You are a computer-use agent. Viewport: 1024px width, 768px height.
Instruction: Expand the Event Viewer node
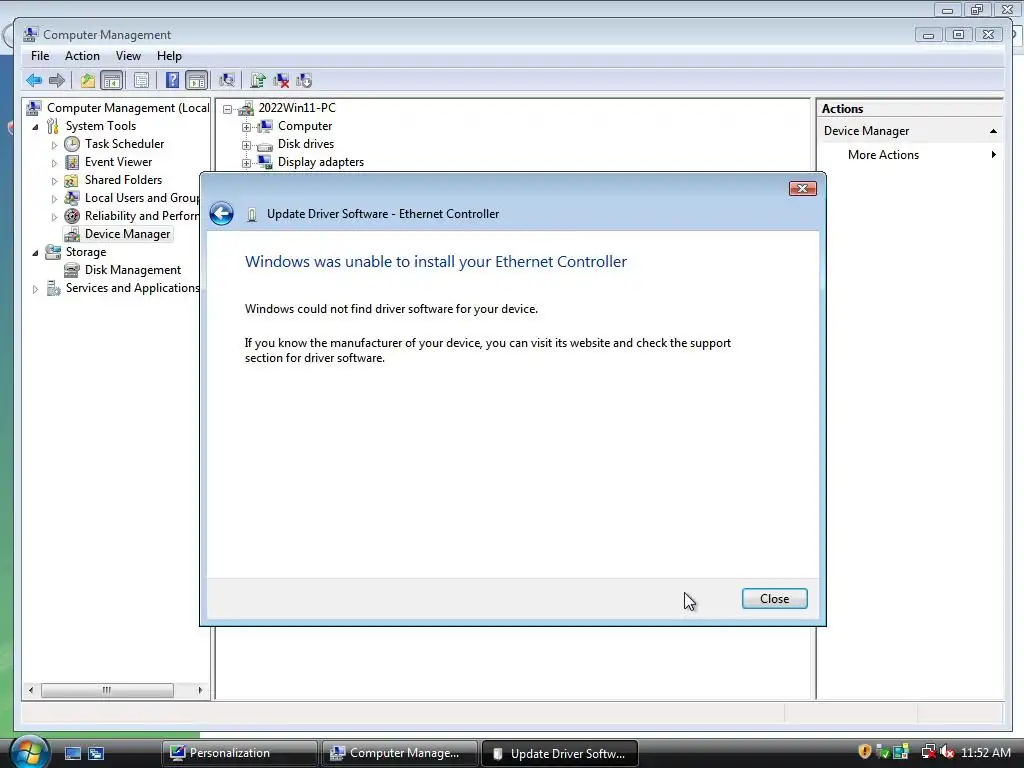click(x=54, y=163)
